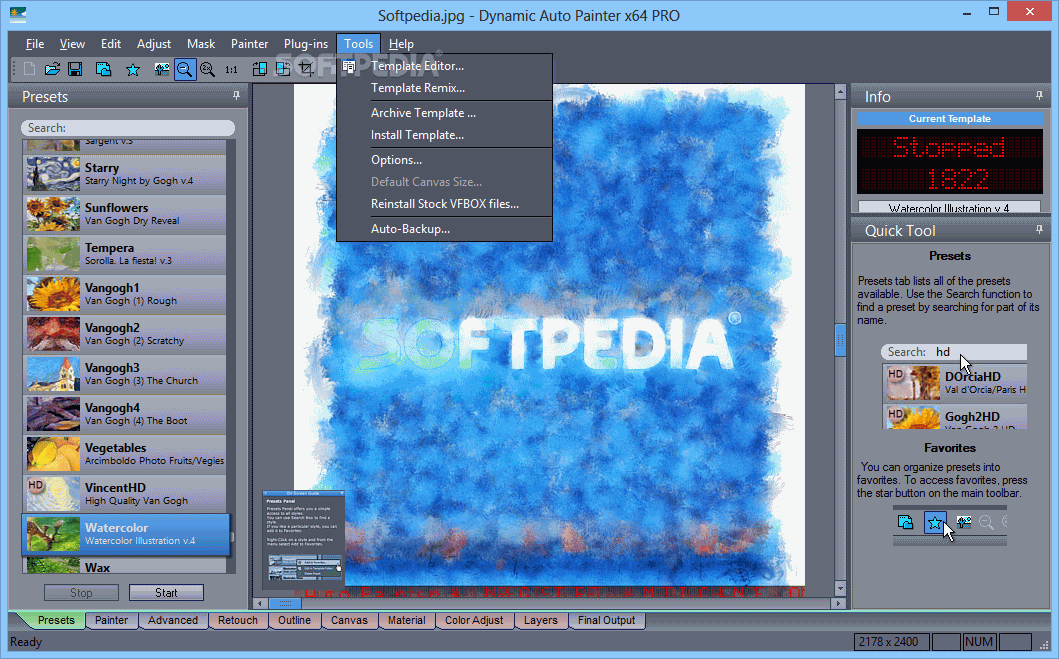Open the Adjust menu

click(154, 44)
